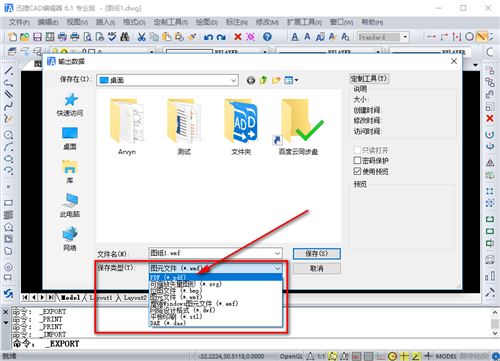Screen dimensions: 500x361
Task: Switch to the Layout2 tab
Action: pos(135,297)
